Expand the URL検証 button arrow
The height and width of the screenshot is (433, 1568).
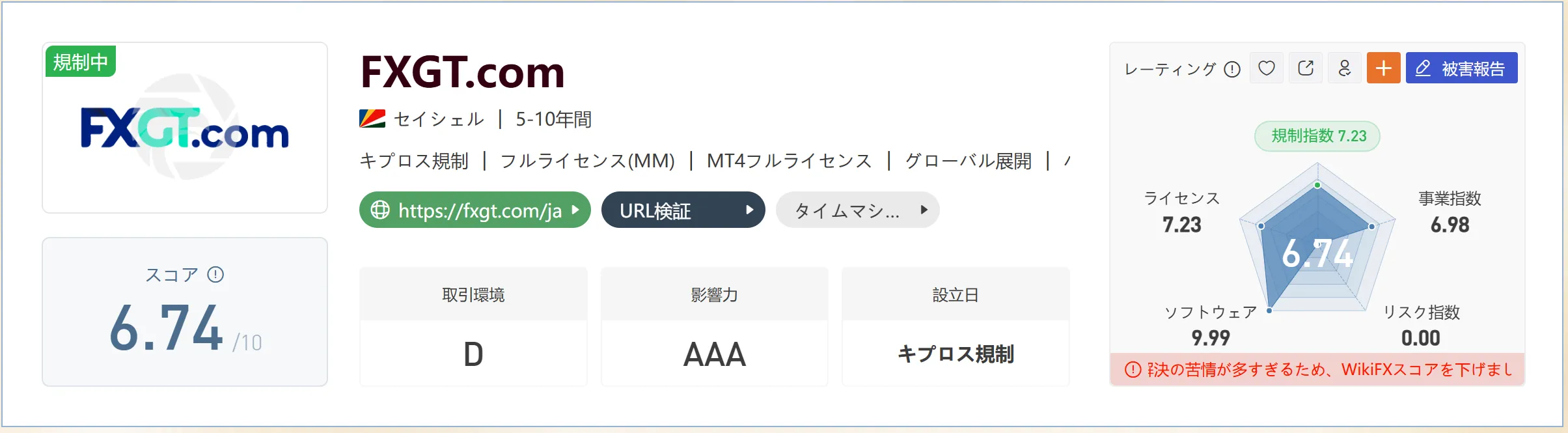coord(749,210)
